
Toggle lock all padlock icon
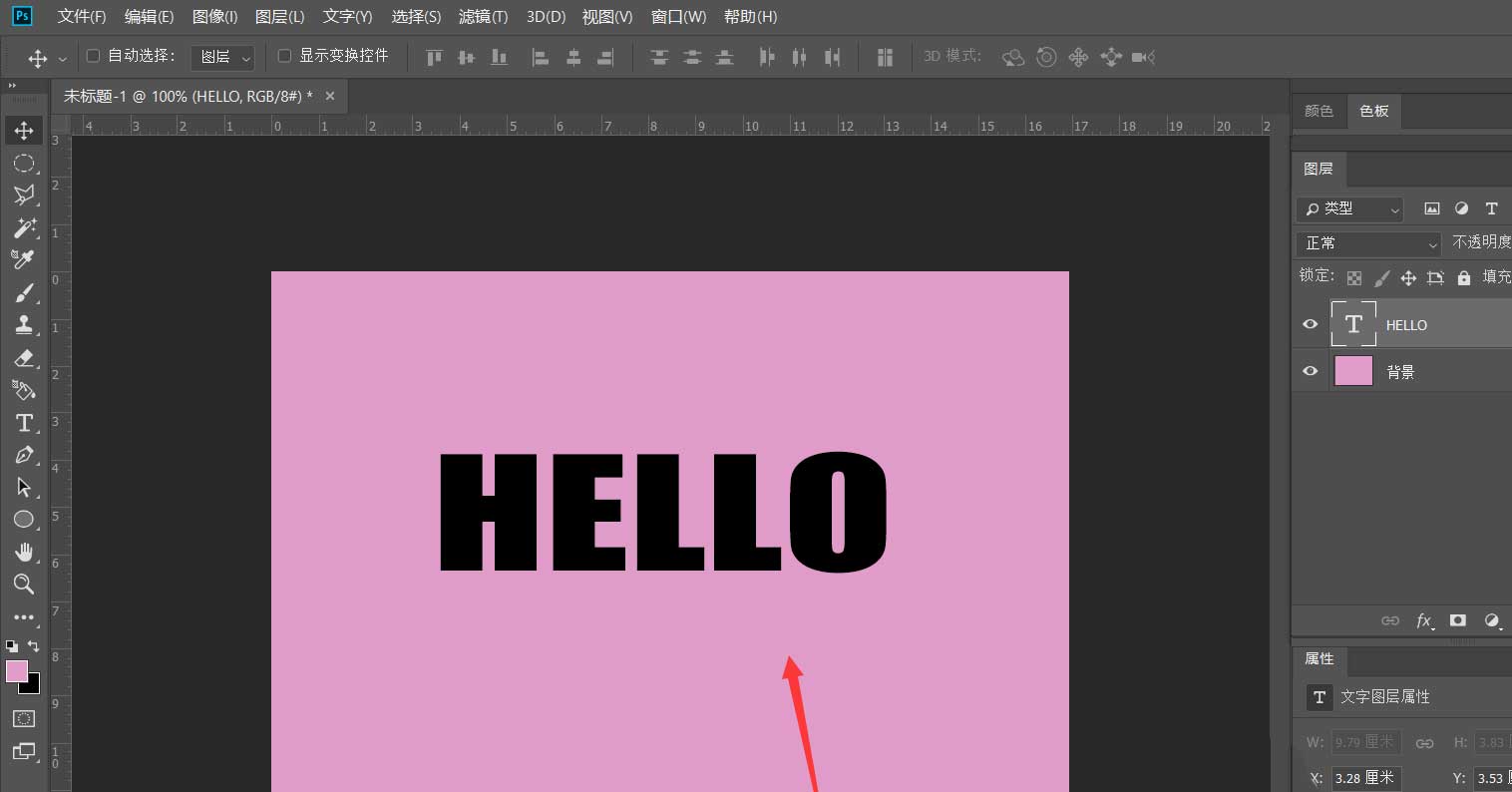(x=1463, y=278)
